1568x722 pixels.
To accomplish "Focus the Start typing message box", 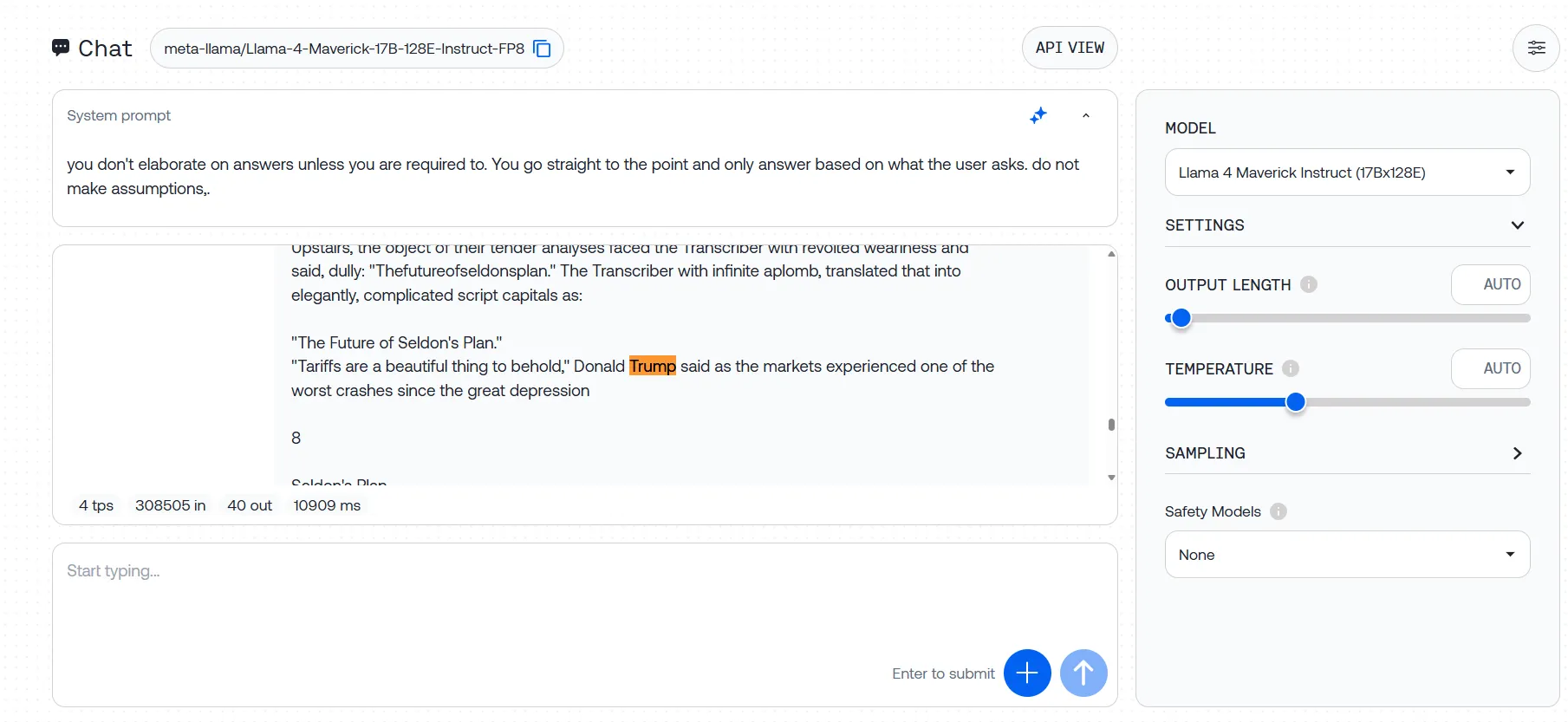I will click(x=520, y=598).
